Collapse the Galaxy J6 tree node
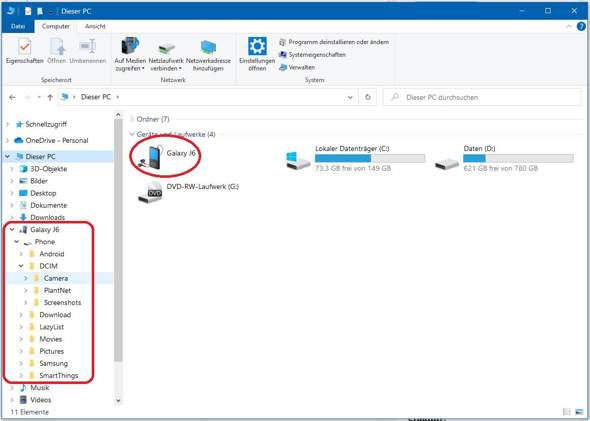590x421 pixels. [12, 229]
